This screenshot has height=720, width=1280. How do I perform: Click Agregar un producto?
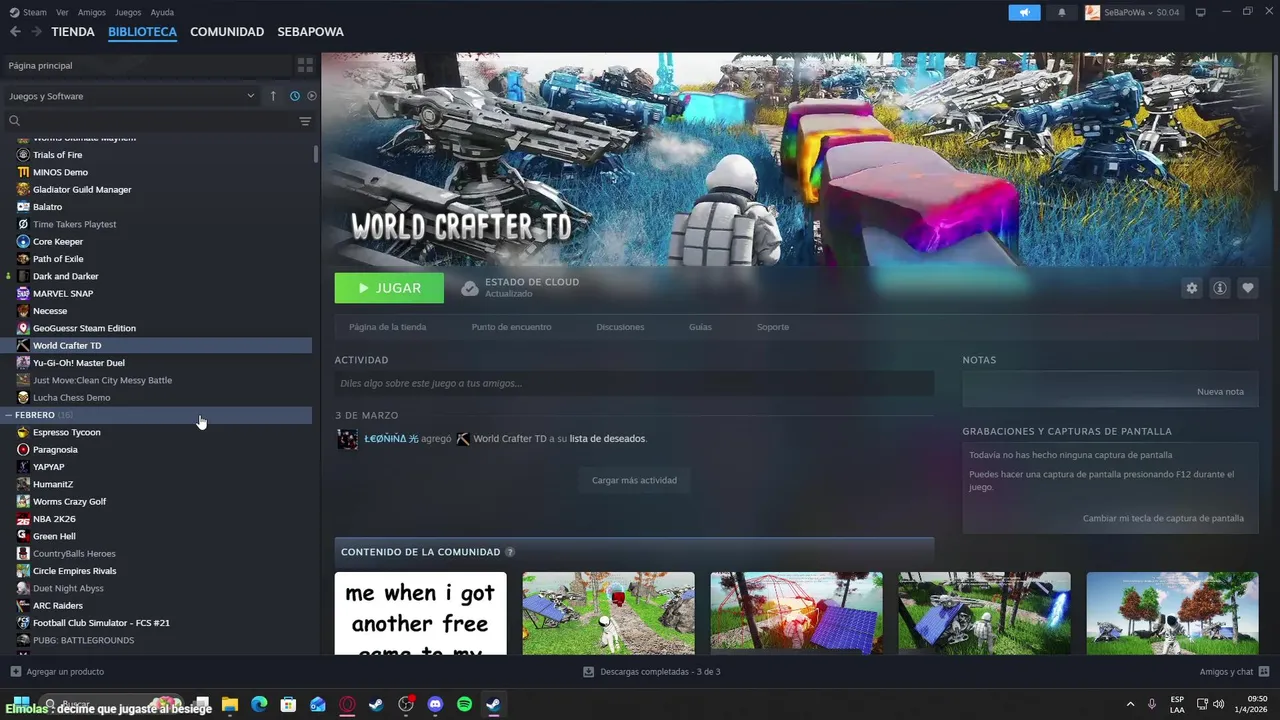pyautogui.click(x=57, y=672)
